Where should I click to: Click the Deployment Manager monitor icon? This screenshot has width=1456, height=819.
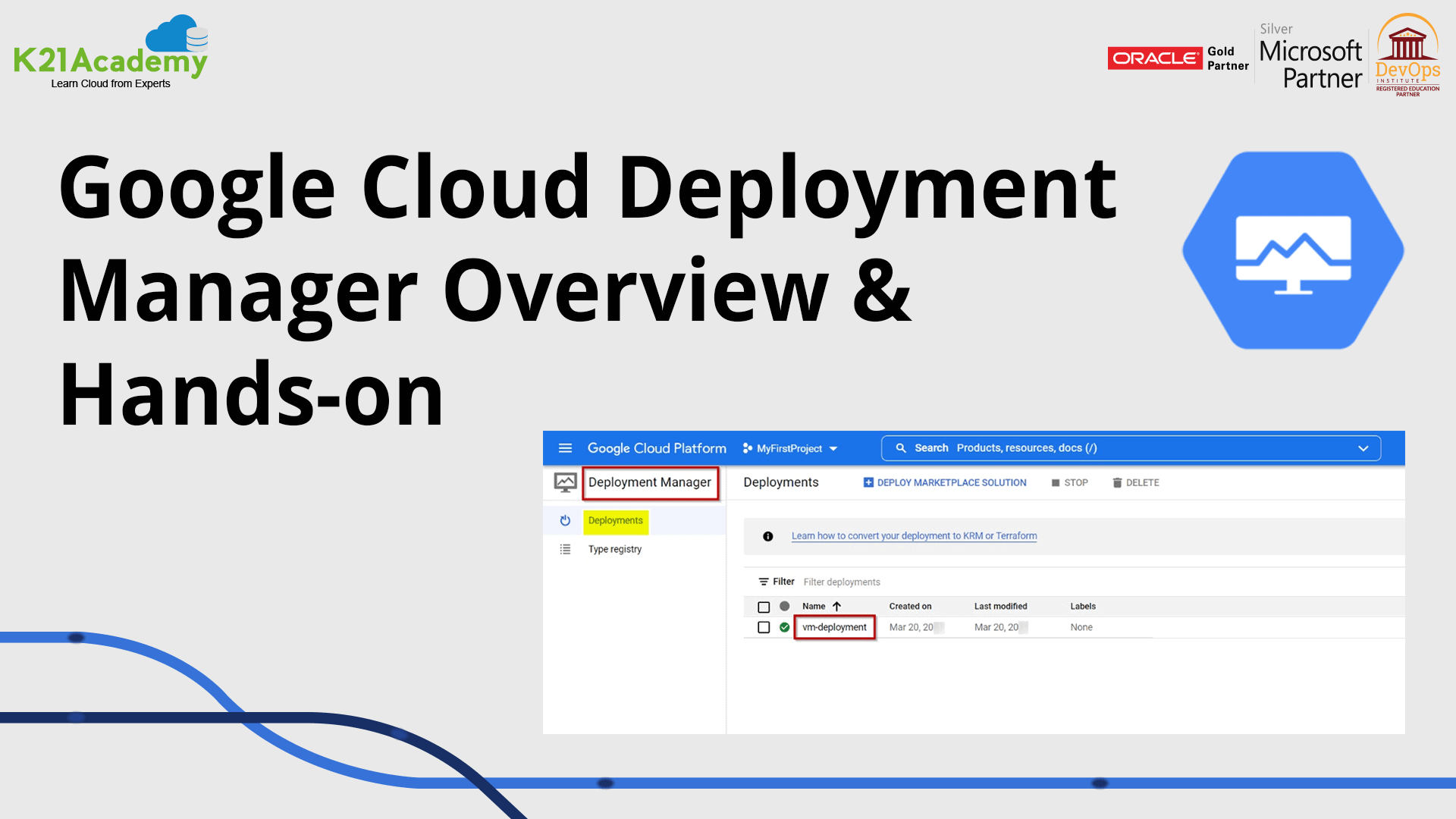click(565, 482)
